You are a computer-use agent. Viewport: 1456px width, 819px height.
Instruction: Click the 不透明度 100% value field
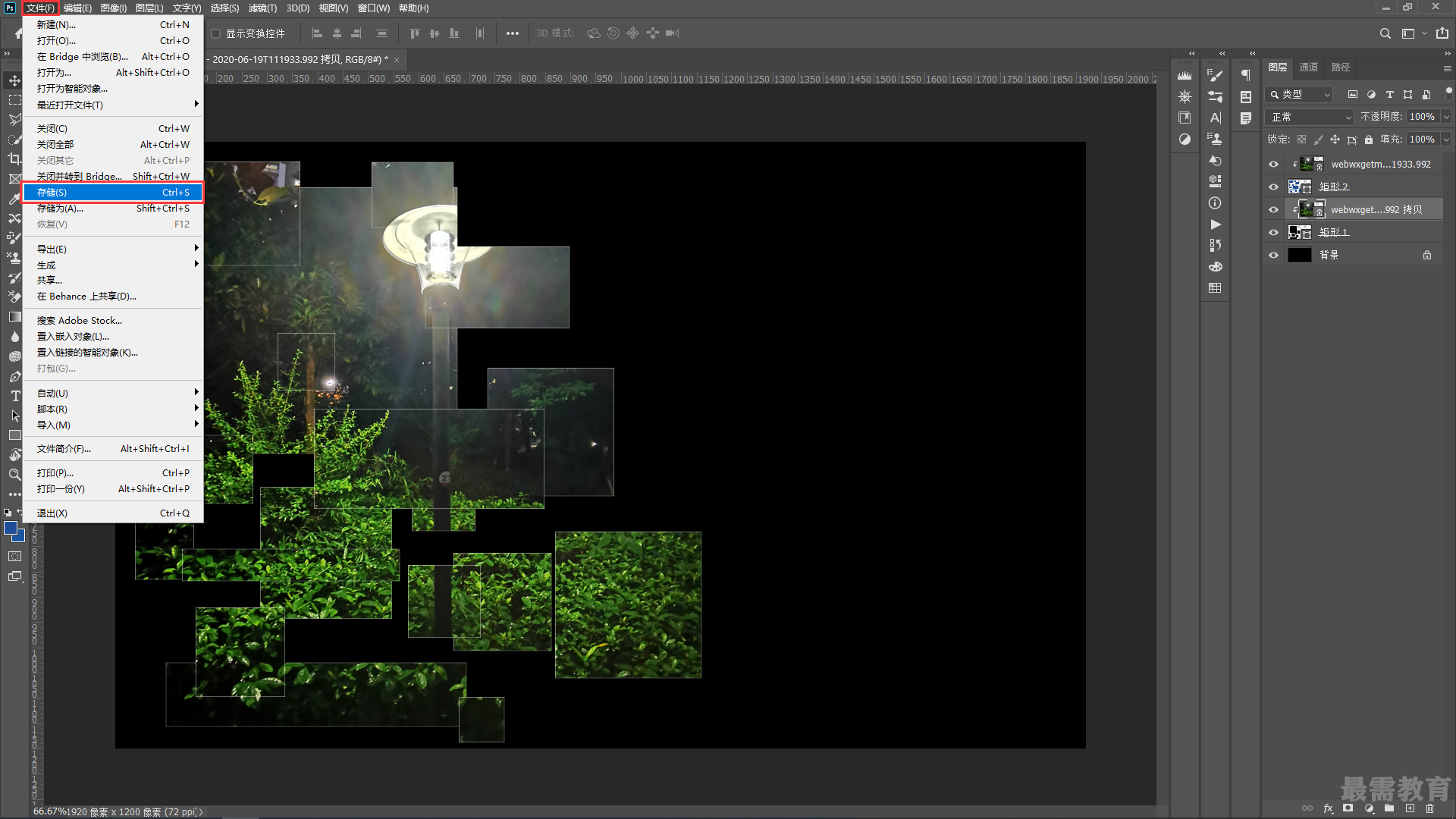[x=1423, y=117]
